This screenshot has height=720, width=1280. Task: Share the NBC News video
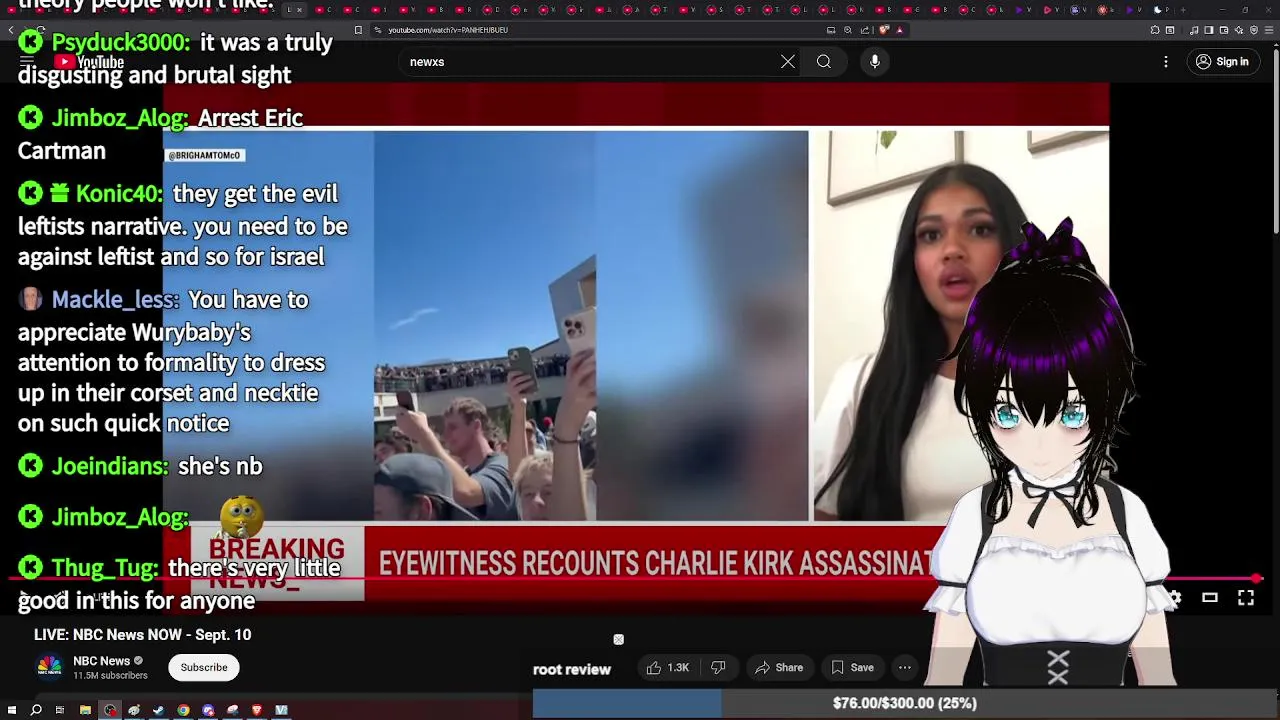779,667
